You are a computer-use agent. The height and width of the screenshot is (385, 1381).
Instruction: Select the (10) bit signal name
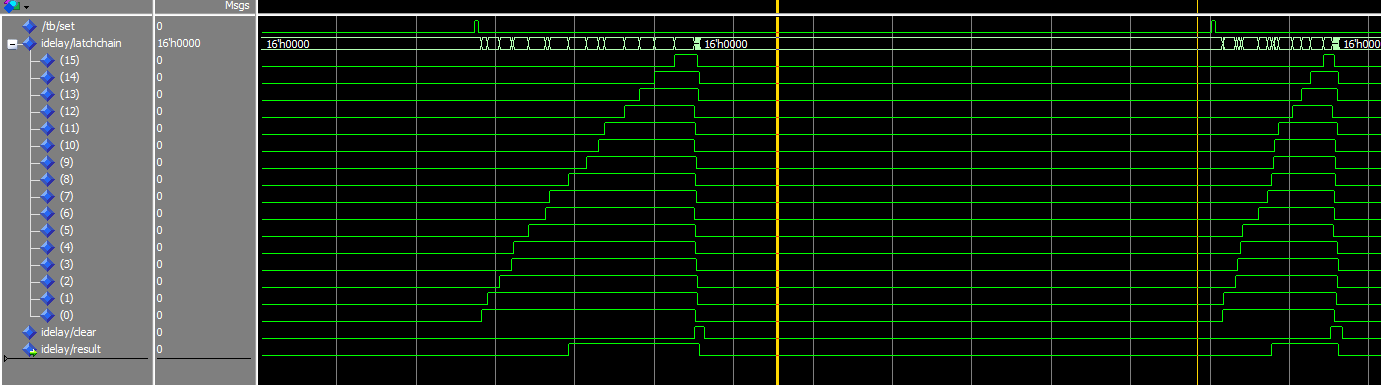click(69, 145)
